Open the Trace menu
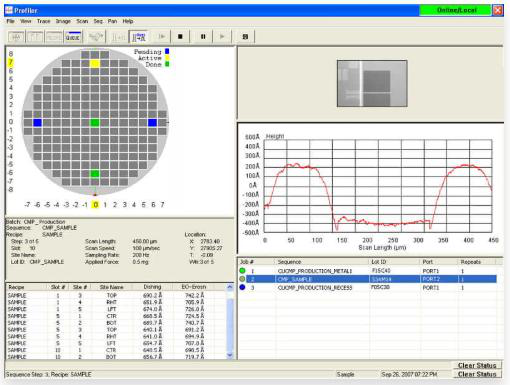510x385 pixels. pos(44,21)
